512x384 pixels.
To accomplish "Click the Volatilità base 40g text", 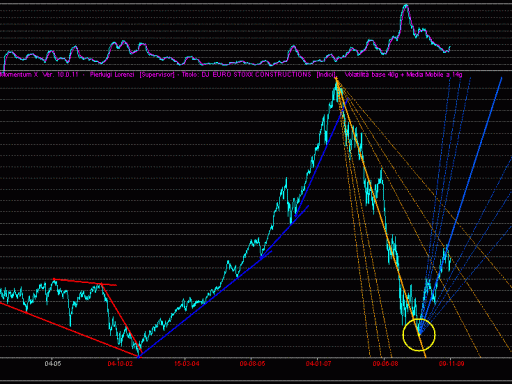I will click(371, 75).
